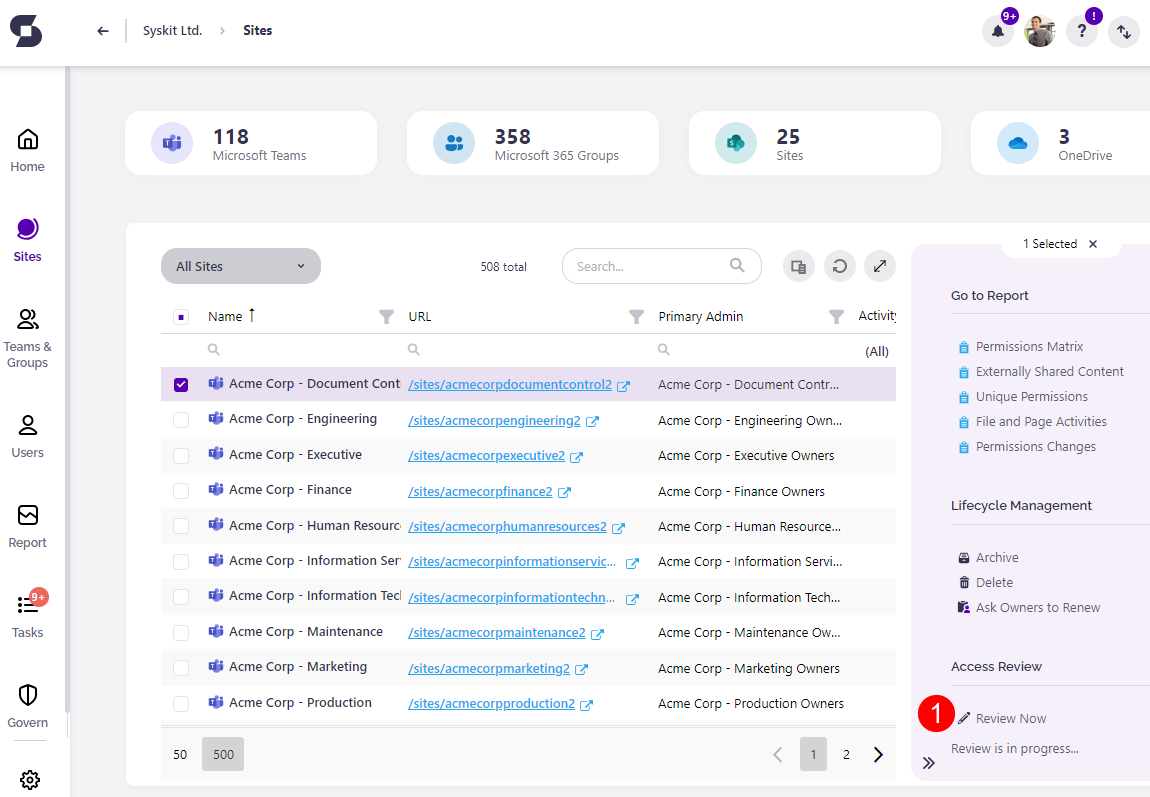The height and width of the screenshot is (797, 1150).
Task: Click the back arrow in the header
Action: pos(102,31)
